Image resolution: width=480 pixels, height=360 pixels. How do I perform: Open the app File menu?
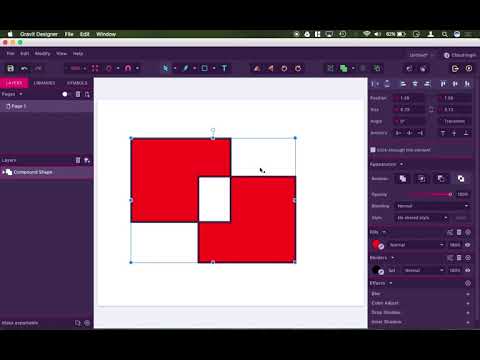10,53
